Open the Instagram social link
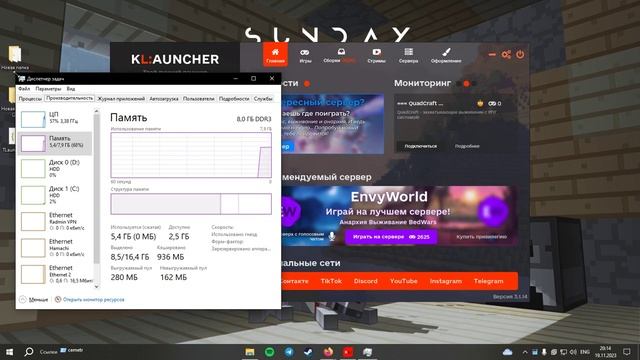640x360 pixels. click(445, 281)
